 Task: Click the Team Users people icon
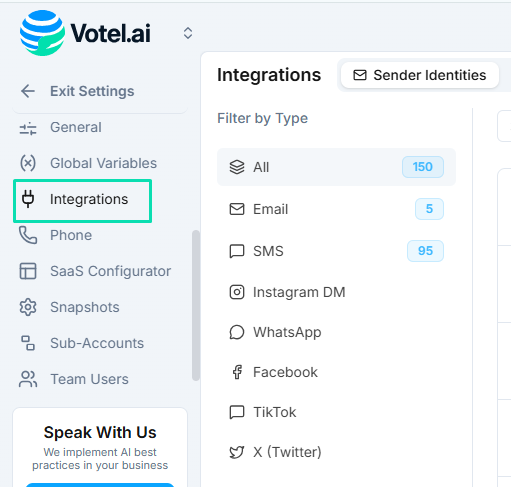pos(28,379)
